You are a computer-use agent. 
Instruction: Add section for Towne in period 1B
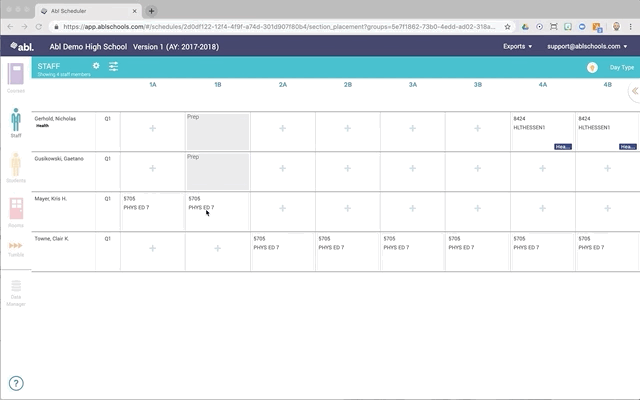pyautogui.click(x=217, y=248)
